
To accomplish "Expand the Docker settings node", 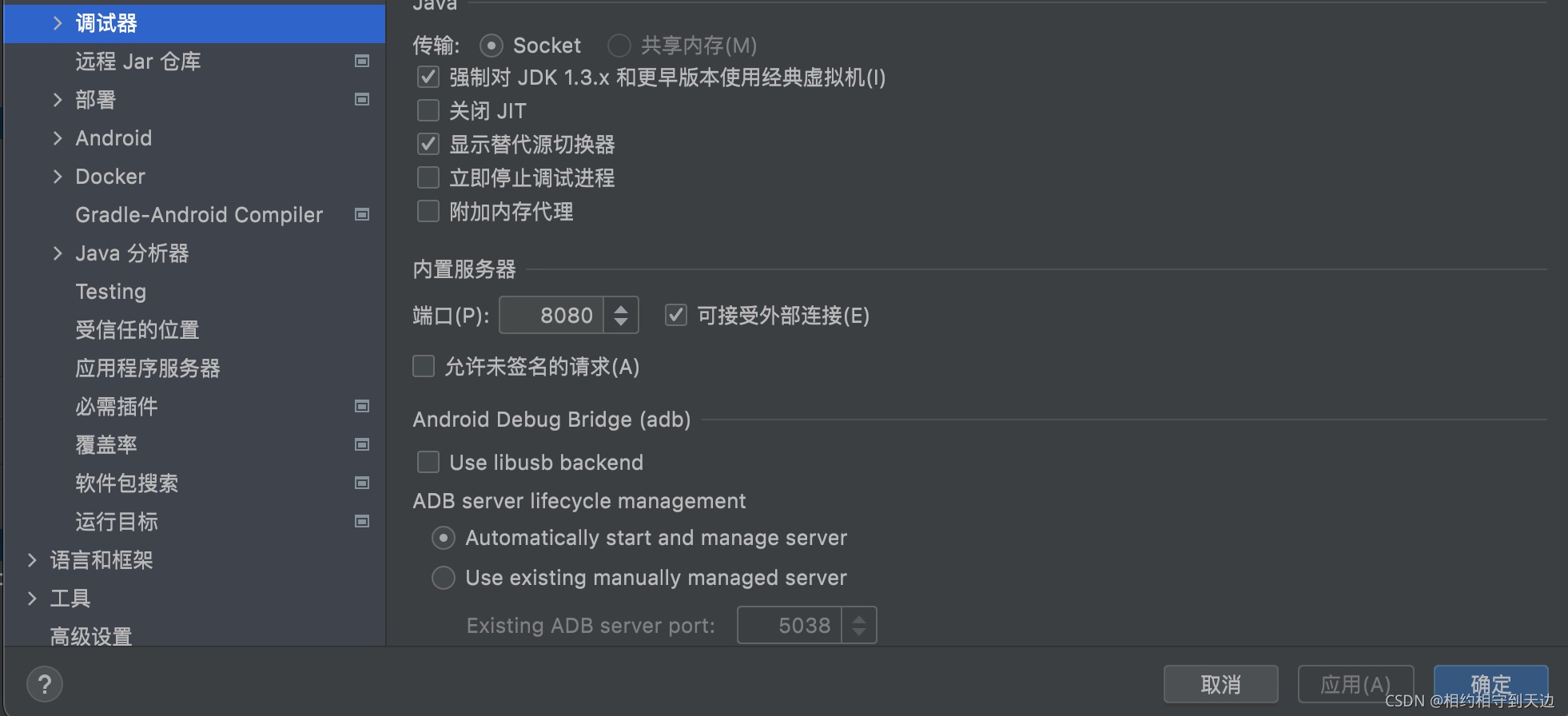I will 57,176.
